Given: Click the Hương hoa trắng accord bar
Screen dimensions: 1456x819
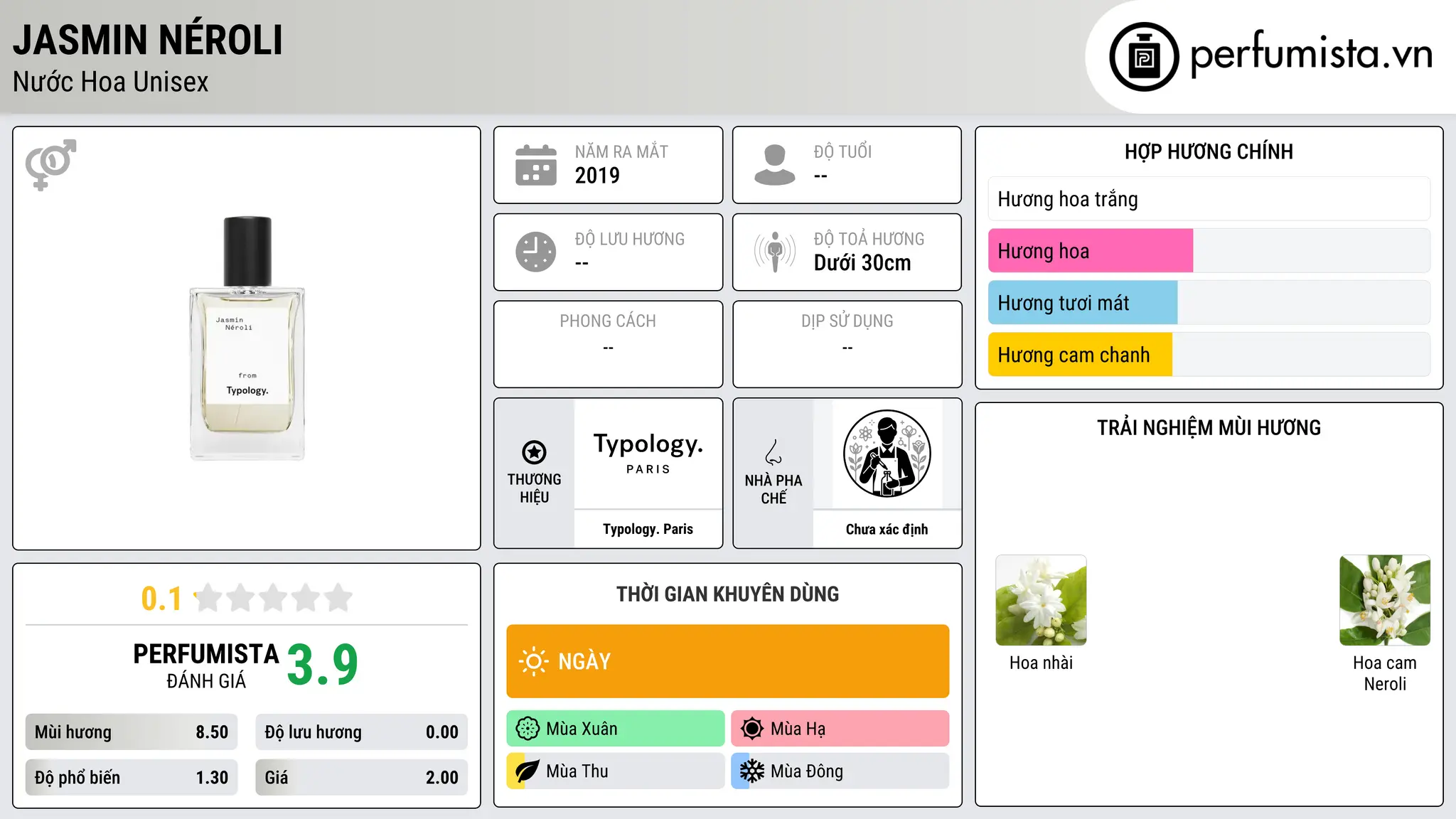Looking at the screenshot, I should (x=1209, y=199).
